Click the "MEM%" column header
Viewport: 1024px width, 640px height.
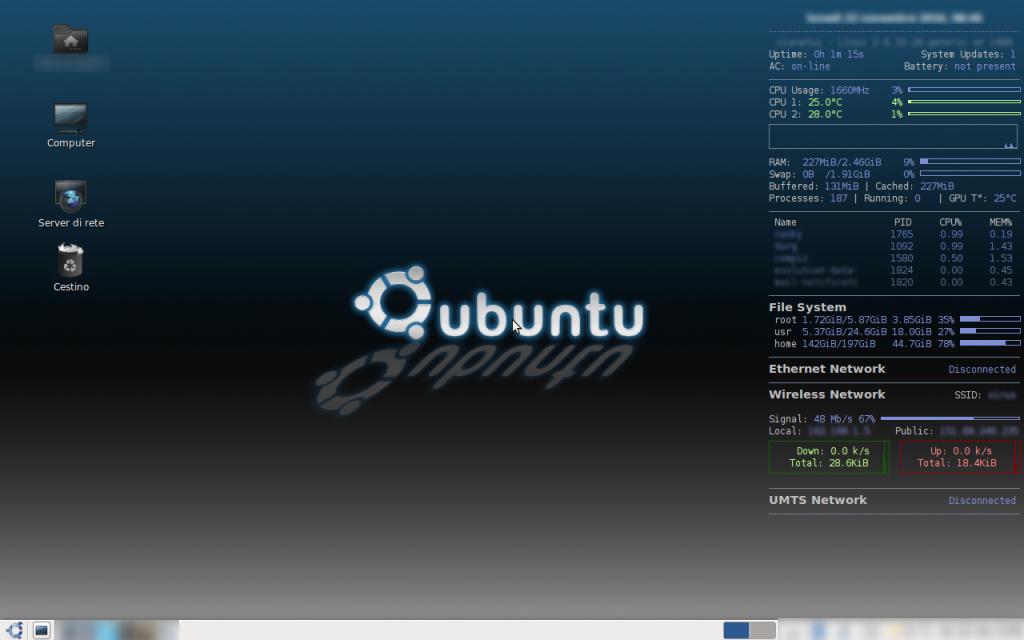[x=1000, y=222]
